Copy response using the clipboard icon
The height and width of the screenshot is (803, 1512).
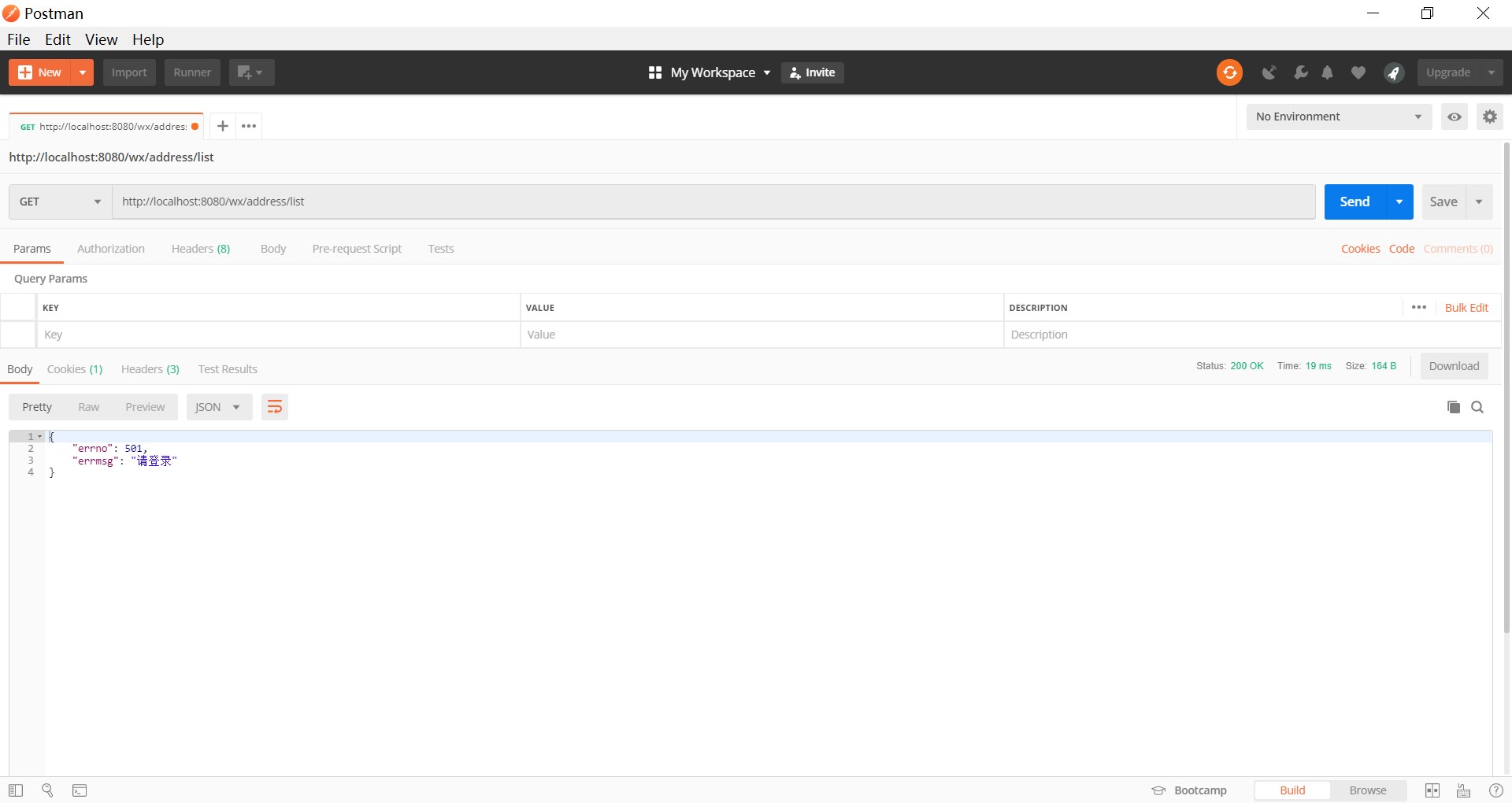click(x=1454, y=407)
